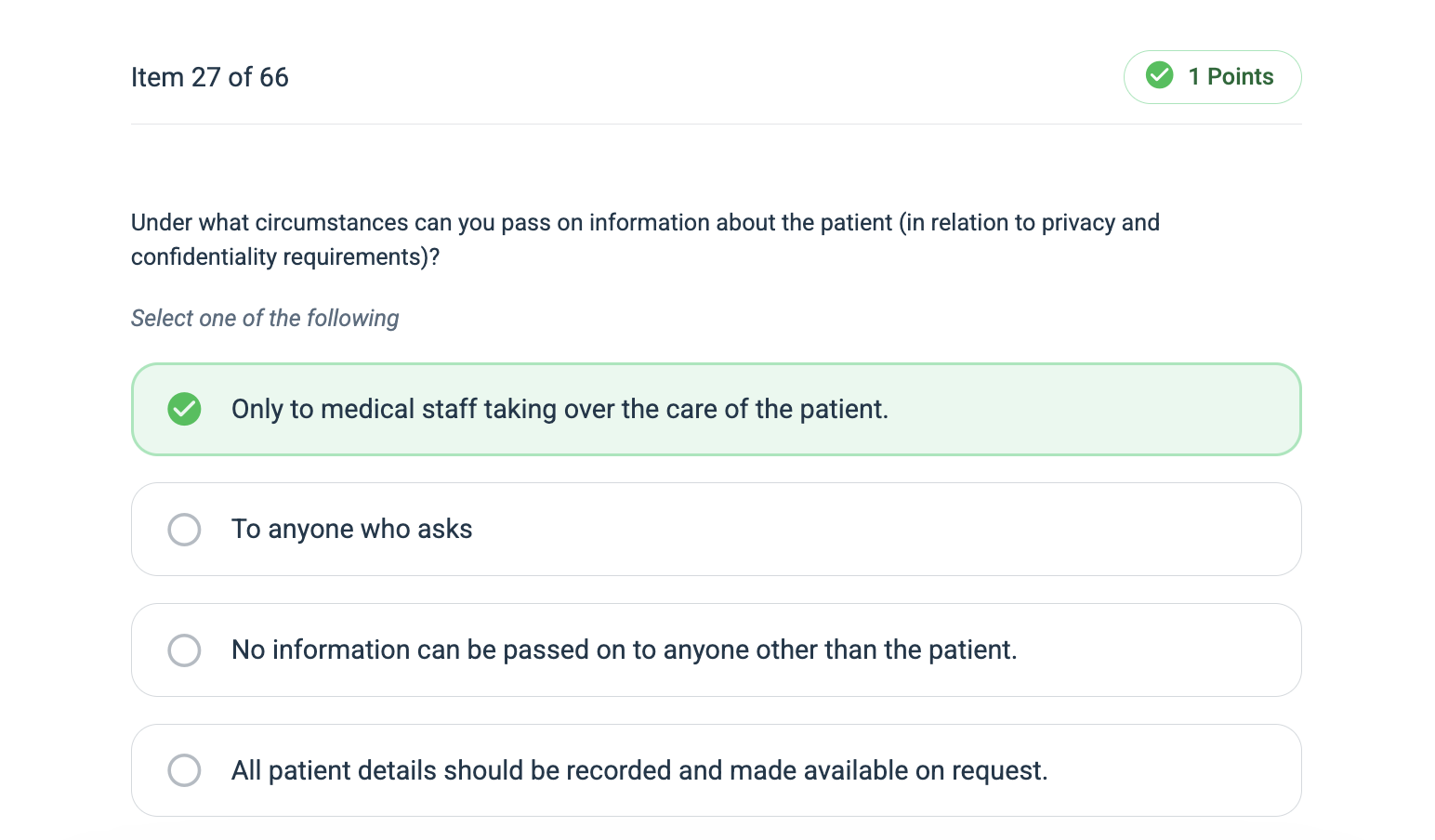Screen dimensions: 1435x840
Task: Click 'confidentiality requirements)?' in the question
Action: [x=285, y=257]
